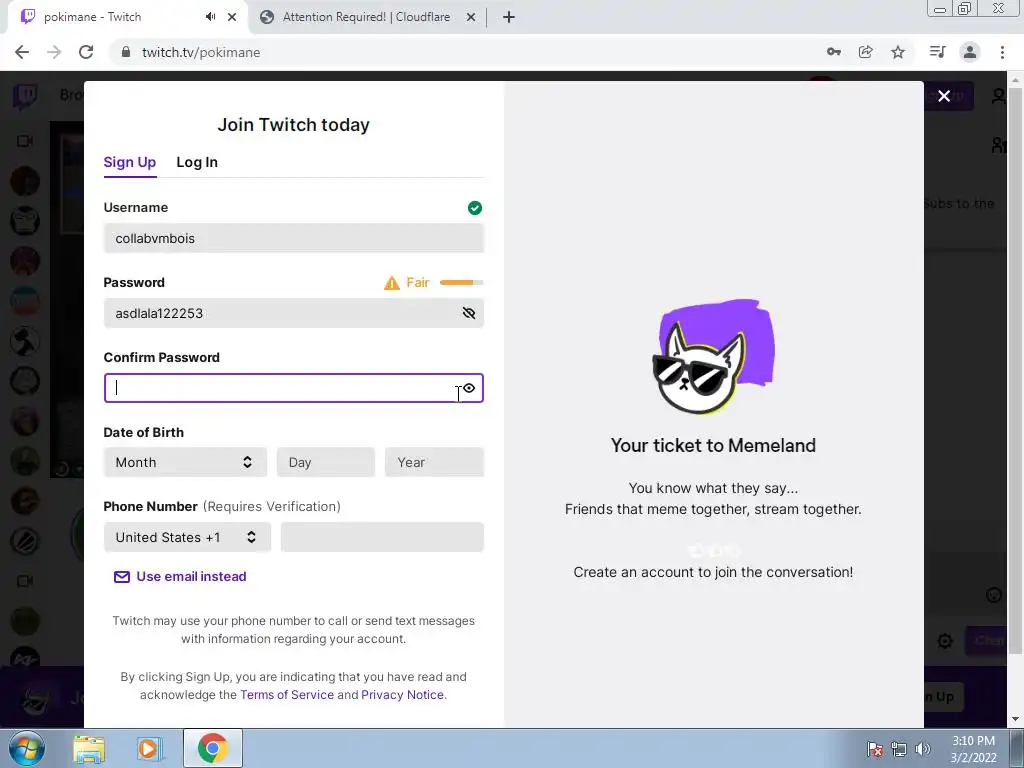Mute audio on pokimane tab speaker icon
1024x768 pixels.
tap(210, 17)
